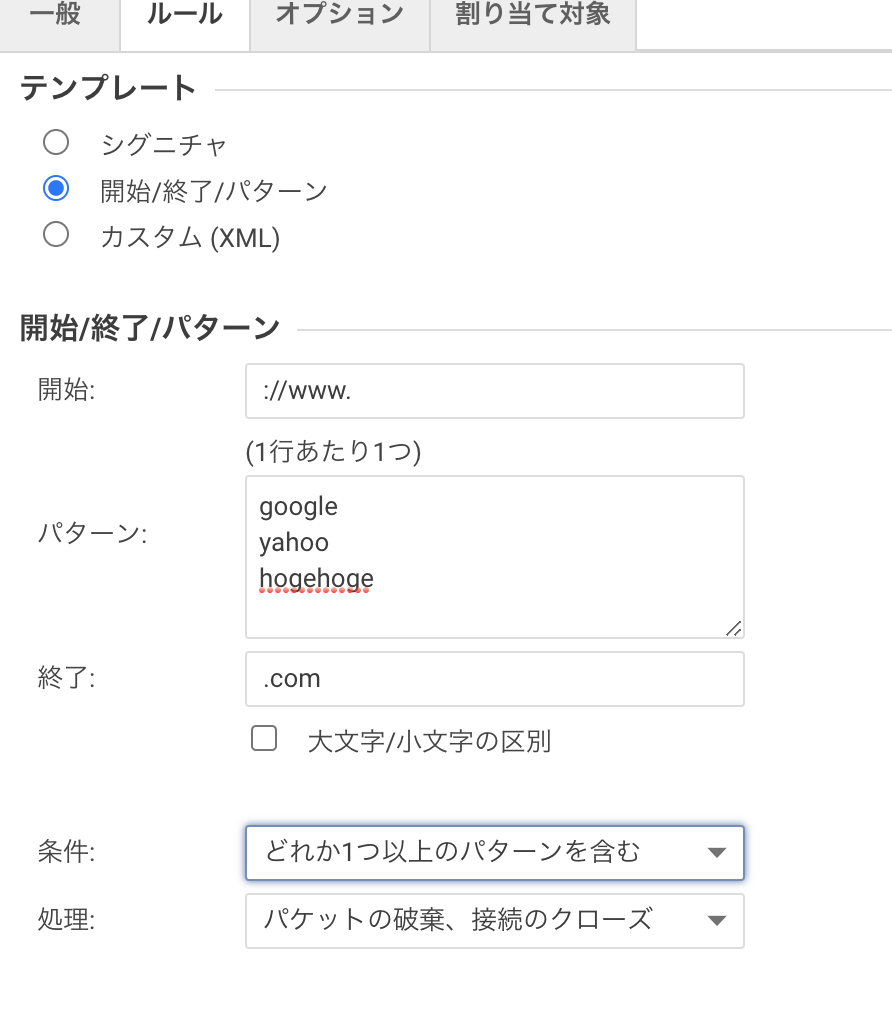
Task: Open the 条件 dropdown arrow
Action: [718, 853]
